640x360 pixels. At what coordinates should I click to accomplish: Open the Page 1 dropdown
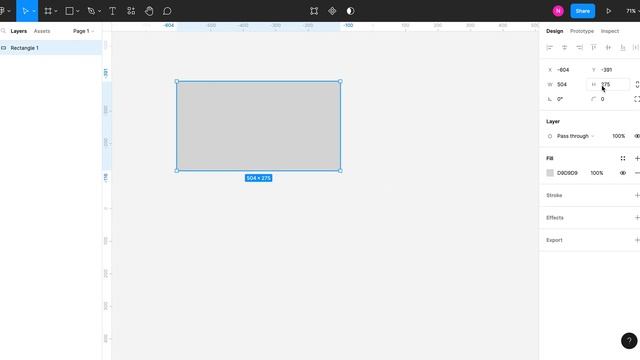click(83, 31)
